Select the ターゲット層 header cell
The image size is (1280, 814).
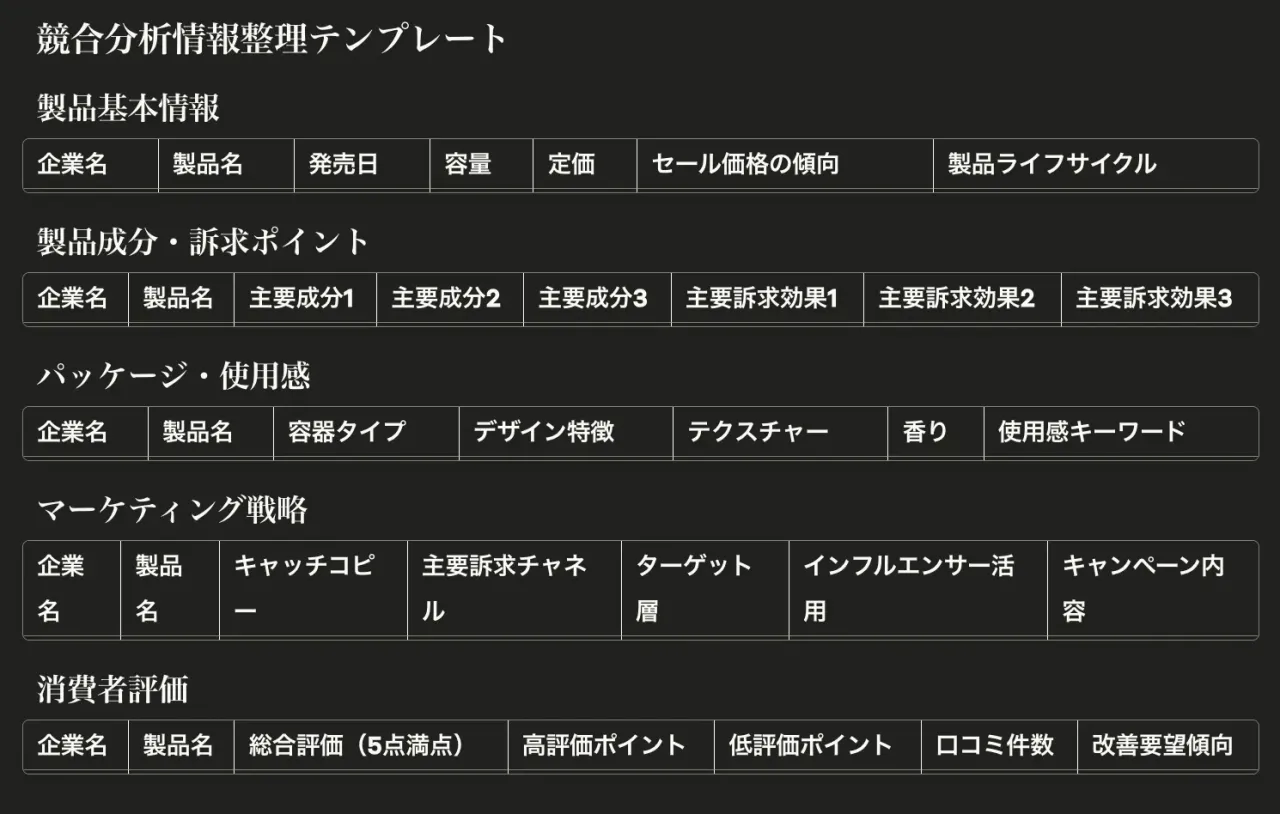click(x=705, y=590)
